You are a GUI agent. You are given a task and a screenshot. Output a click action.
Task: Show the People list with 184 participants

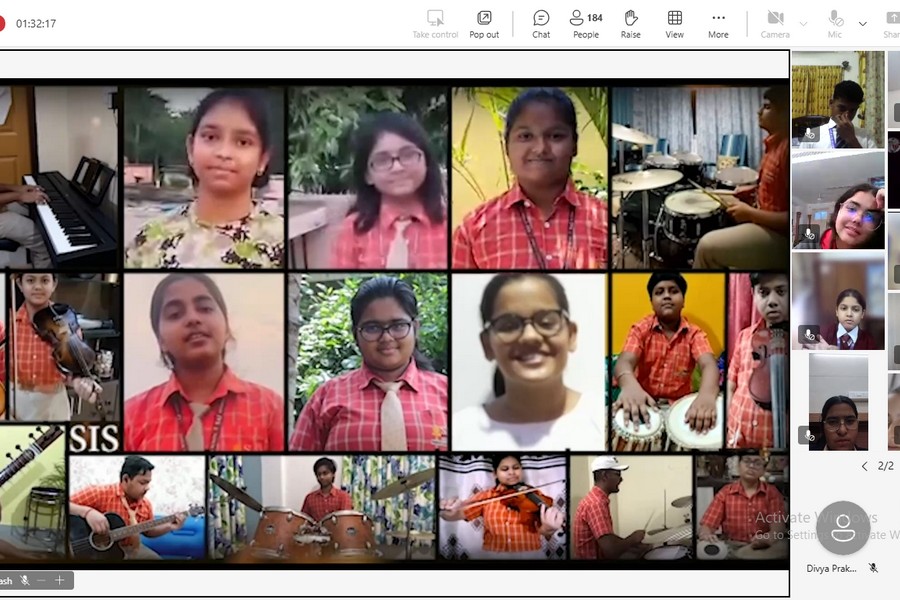coord(586,24)
